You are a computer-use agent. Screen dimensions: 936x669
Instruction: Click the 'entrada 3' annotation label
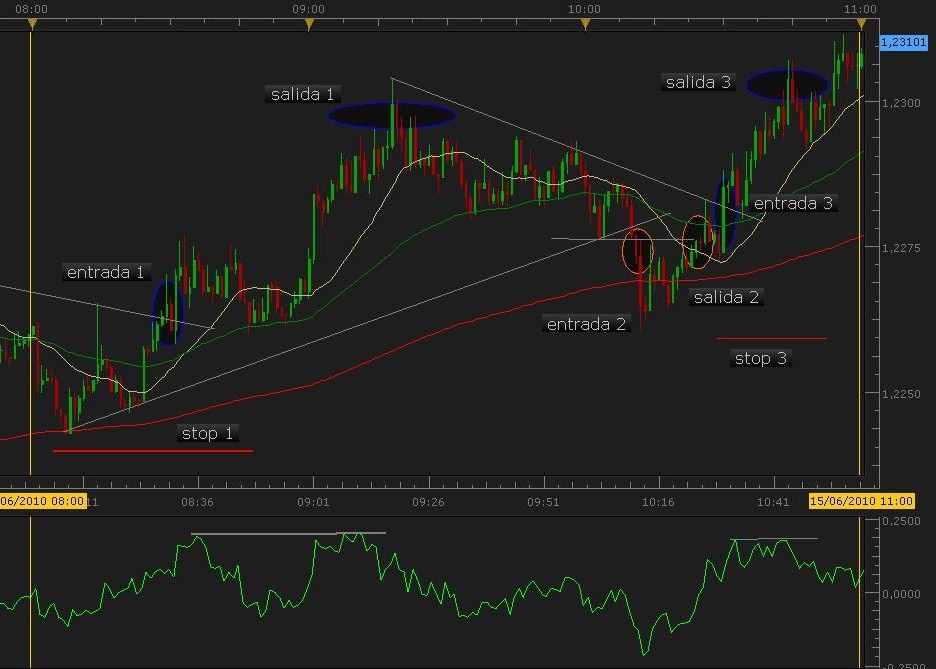793,203
